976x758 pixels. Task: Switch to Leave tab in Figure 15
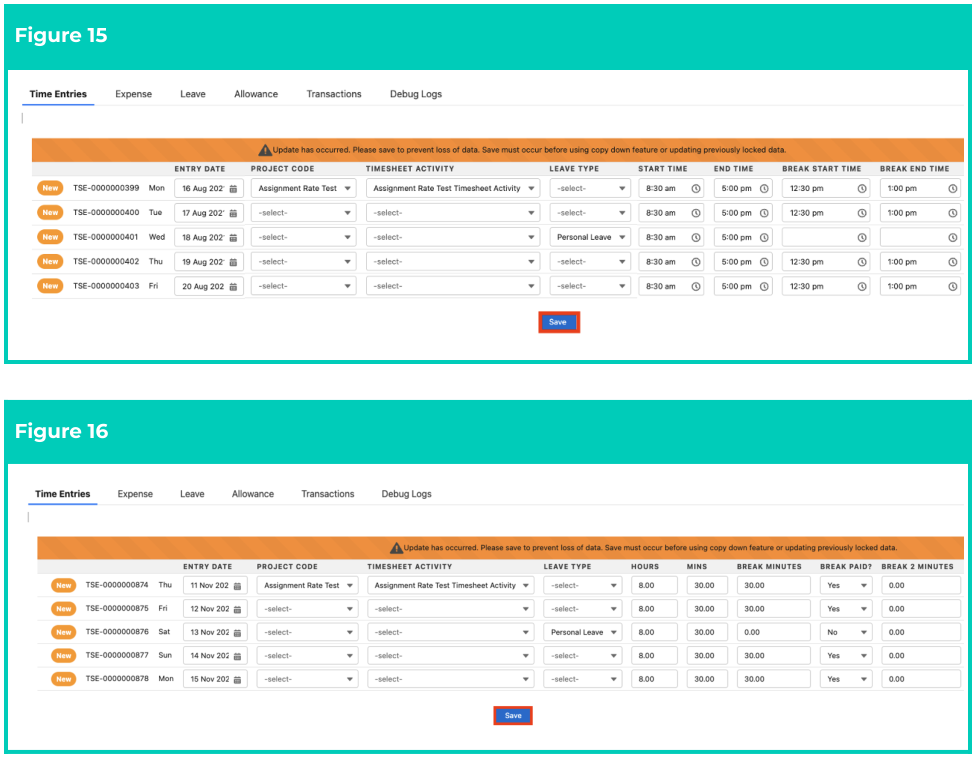(193, 94)
